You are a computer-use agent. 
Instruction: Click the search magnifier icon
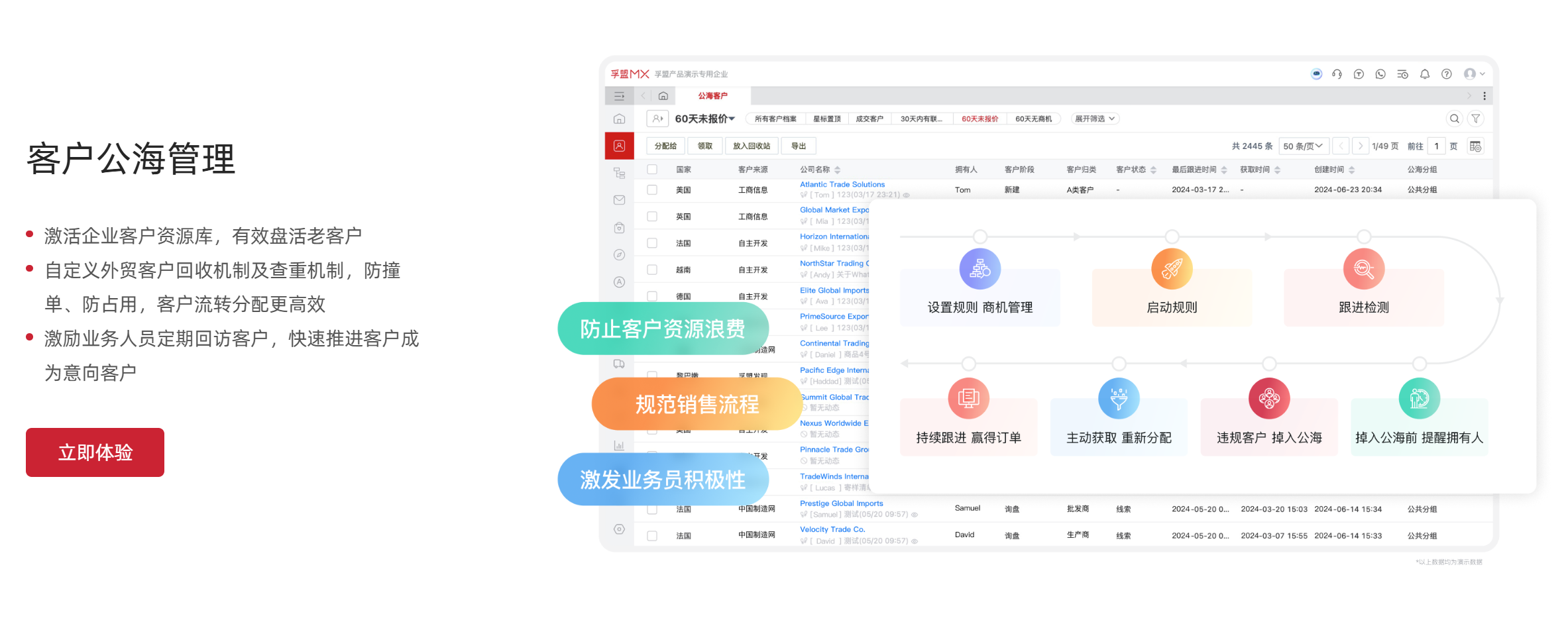(1454, 119)
